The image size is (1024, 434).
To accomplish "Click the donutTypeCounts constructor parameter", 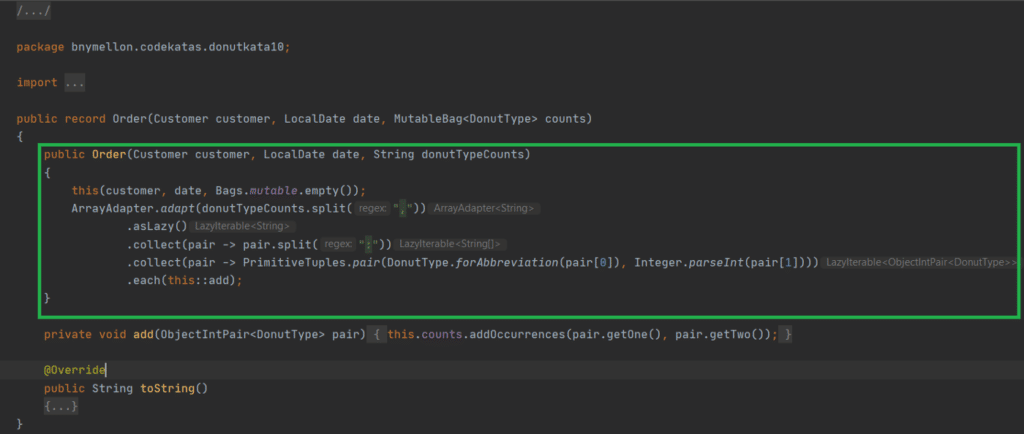I will click(473, 155).
